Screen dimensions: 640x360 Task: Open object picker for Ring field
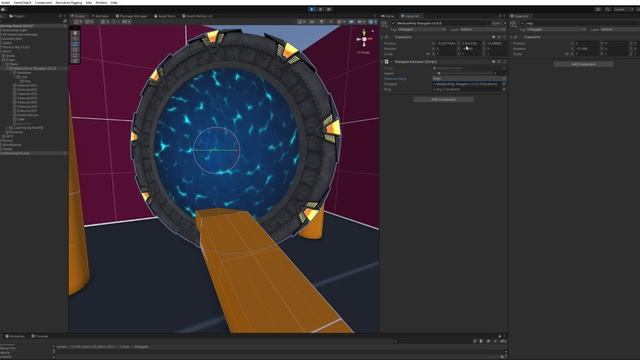504,89
